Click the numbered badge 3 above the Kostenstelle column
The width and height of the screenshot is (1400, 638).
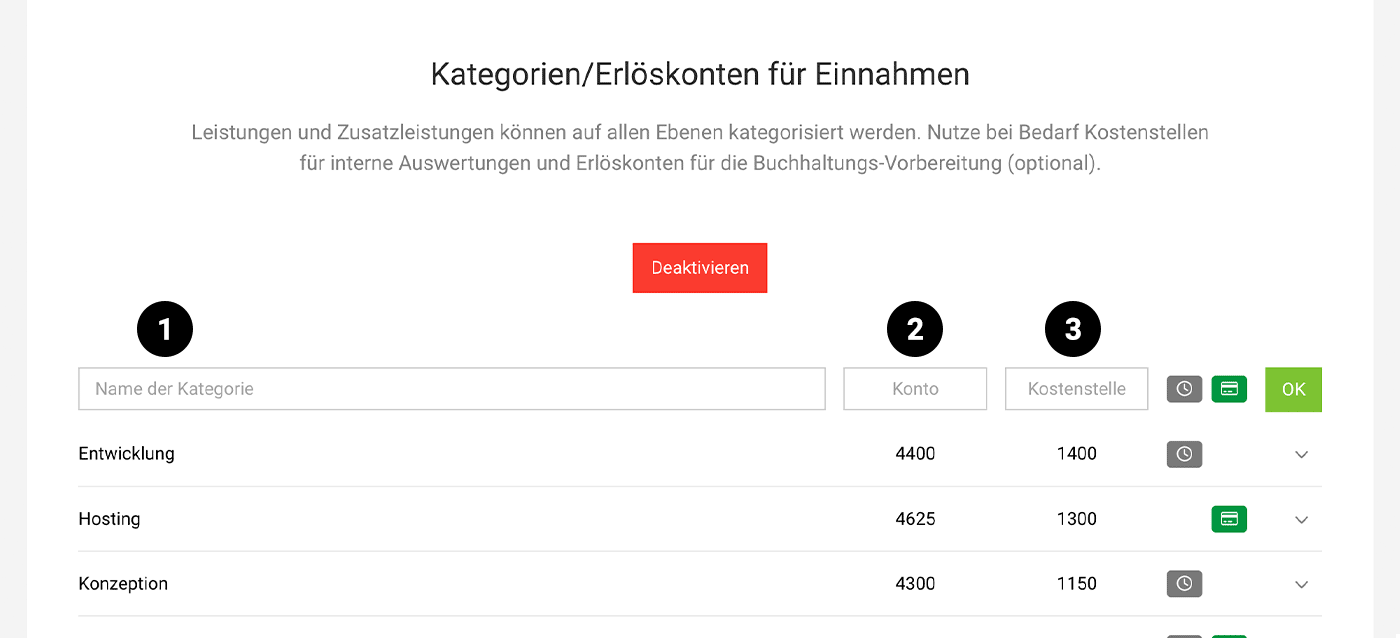pos(1073,329)
